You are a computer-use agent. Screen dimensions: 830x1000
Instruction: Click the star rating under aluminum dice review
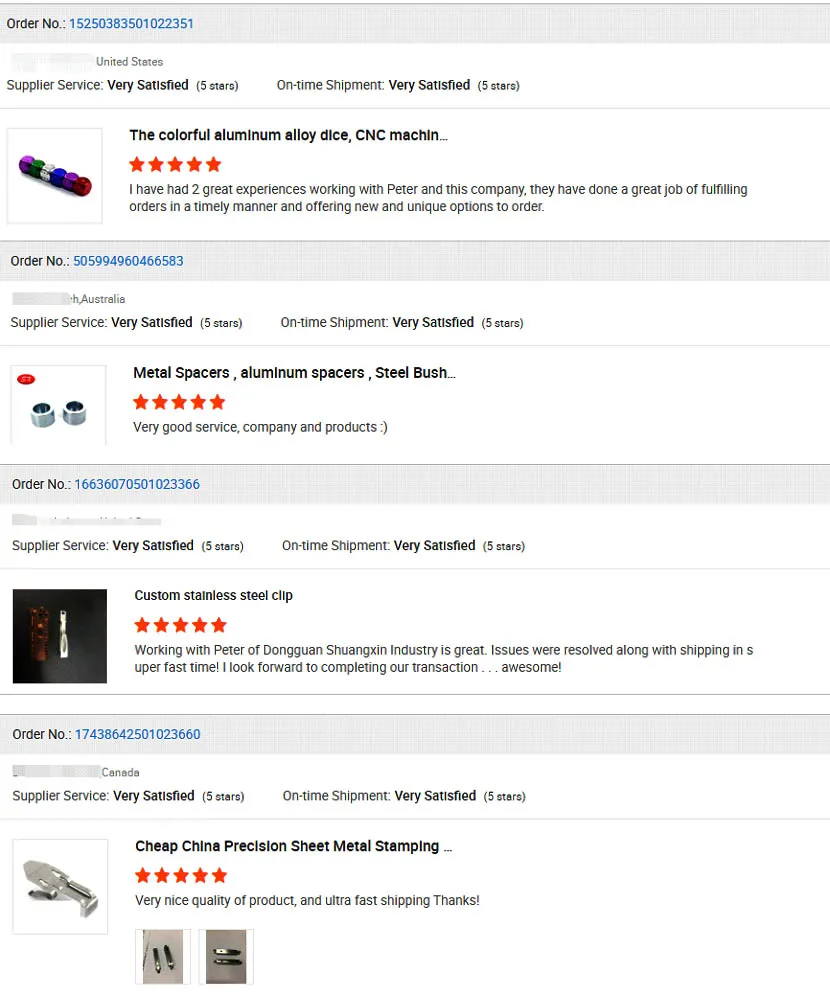point(175,164)
